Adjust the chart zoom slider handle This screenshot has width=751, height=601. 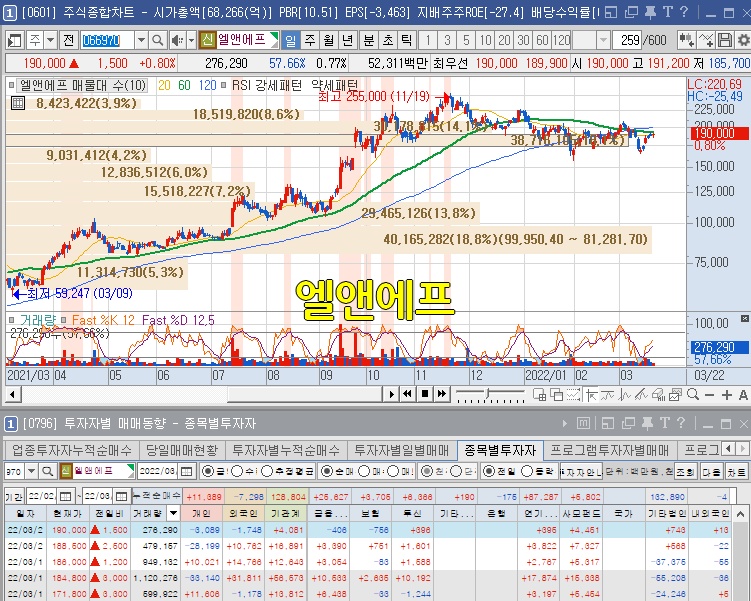[488, 394]
